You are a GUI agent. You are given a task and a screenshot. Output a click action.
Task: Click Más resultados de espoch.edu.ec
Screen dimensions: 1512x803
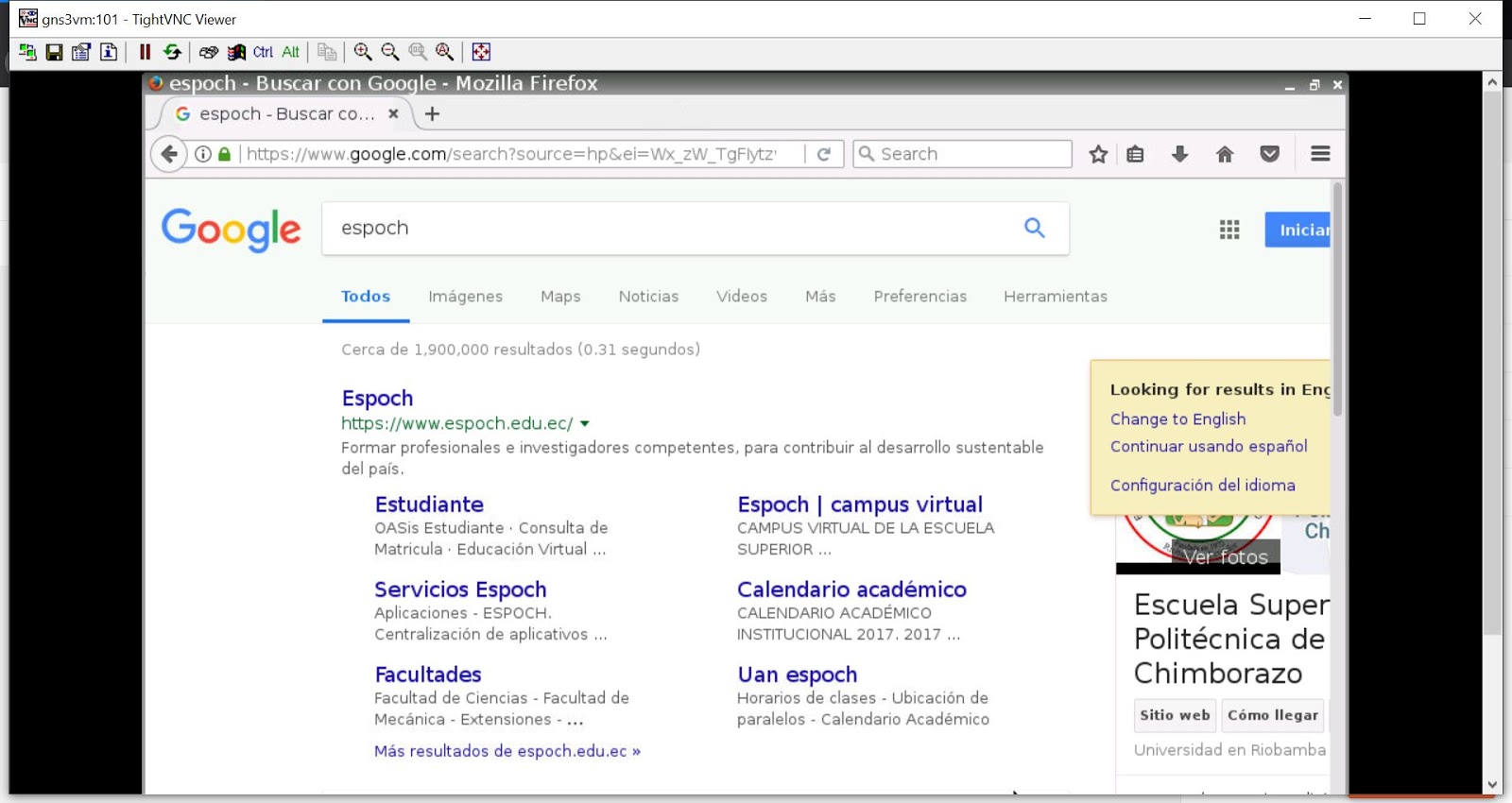[x=507, y=751]
